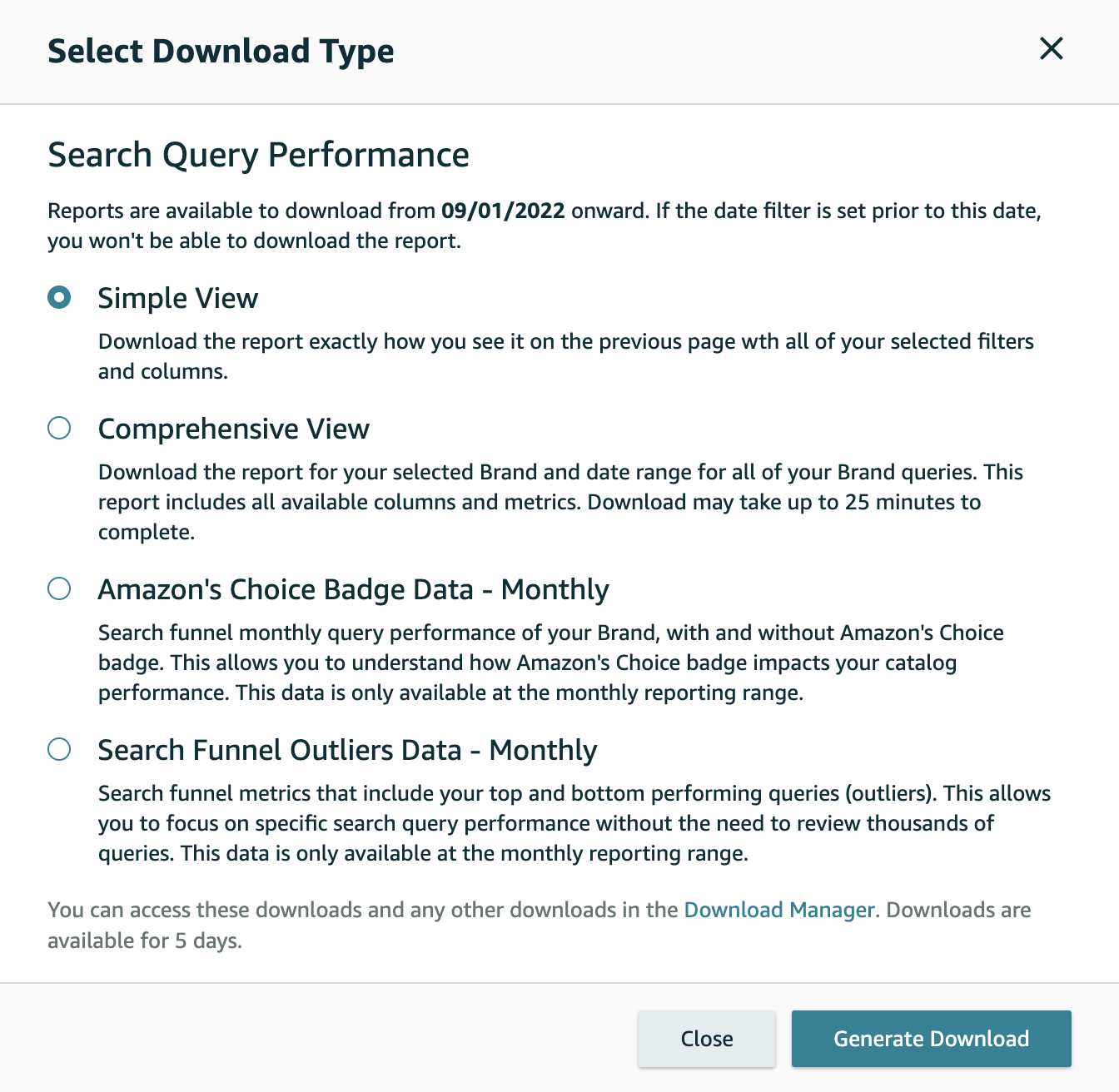
Task: Click the 'Simple View' option label
Action: point(178,298)
